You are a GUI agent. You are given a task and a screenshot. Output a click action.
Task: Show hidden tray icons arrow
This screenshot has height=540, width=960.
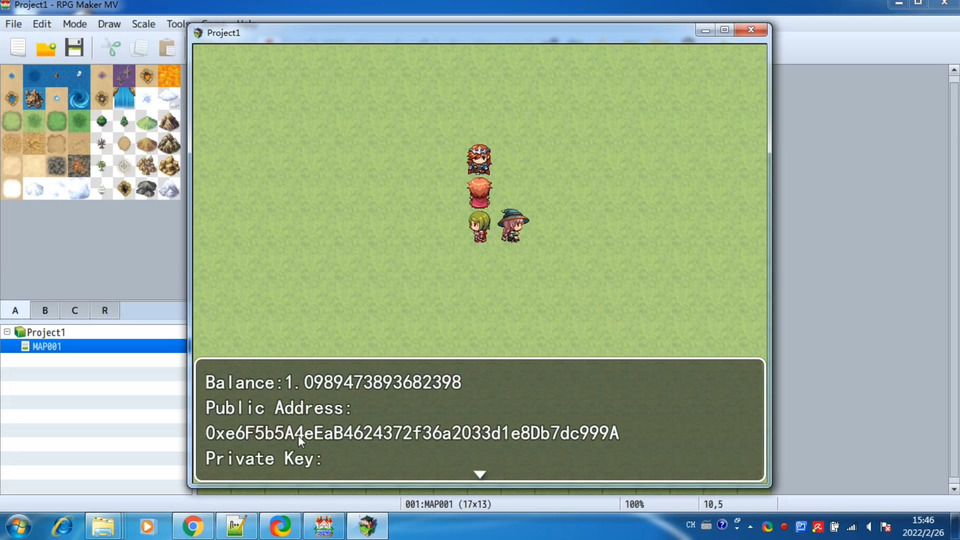click(x=750, y=527)
